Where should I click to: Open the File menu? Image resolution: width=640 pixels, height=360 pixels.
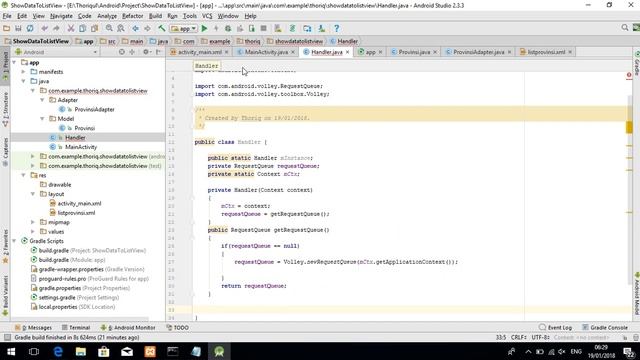[7, 16]
